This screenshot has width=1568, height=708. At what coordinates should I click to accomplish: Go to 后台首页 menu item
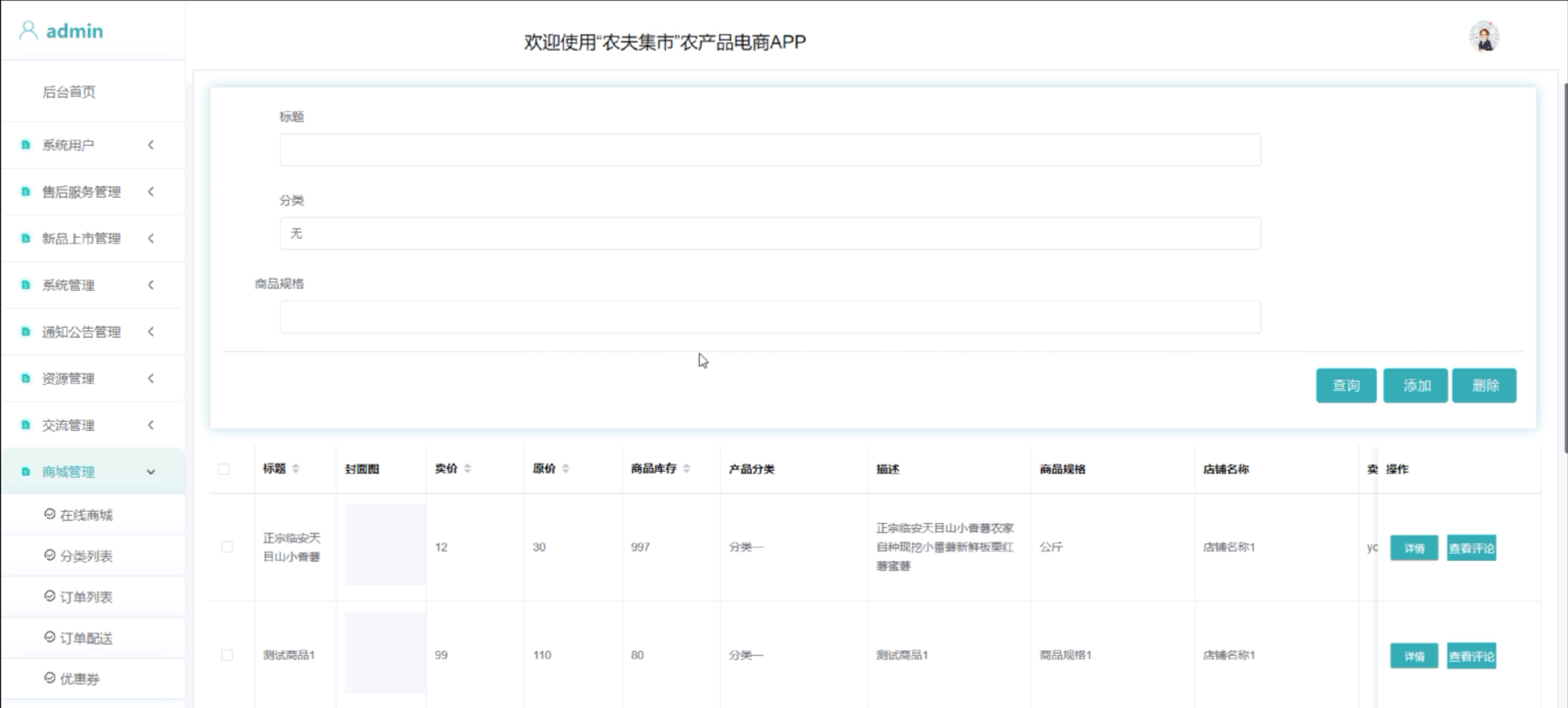tap(69, 92)
